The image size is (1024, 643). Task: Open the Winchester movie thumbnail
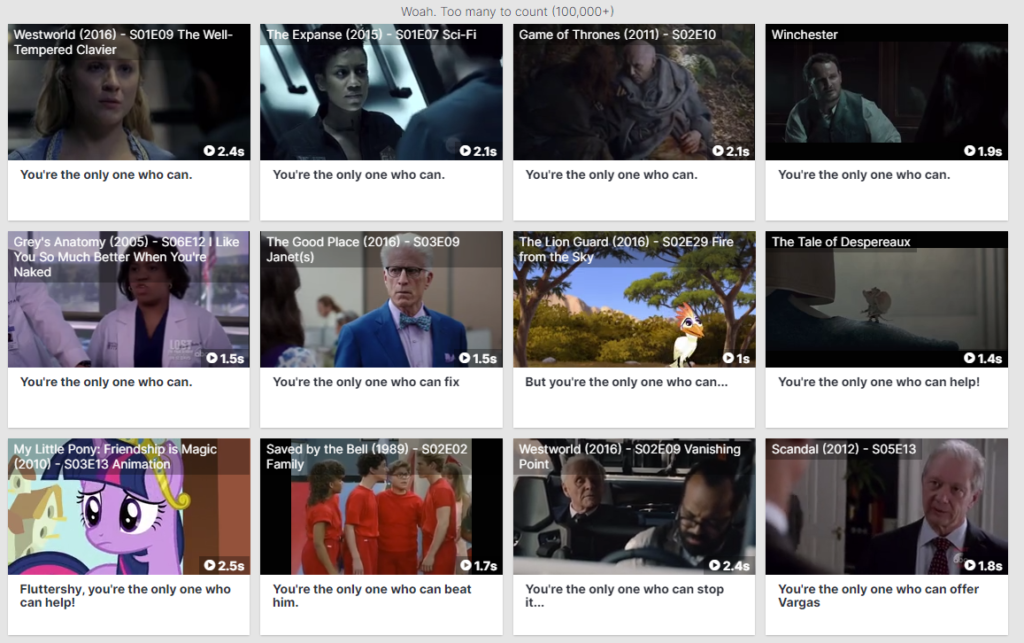point(887,92)
